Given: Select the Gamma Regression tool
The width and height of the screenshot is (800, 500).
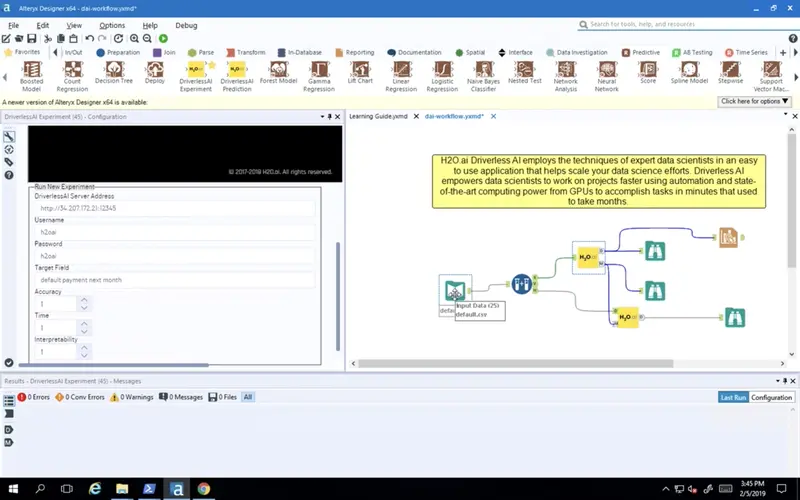Looking at the screenshot, I should tap(319, 76).
